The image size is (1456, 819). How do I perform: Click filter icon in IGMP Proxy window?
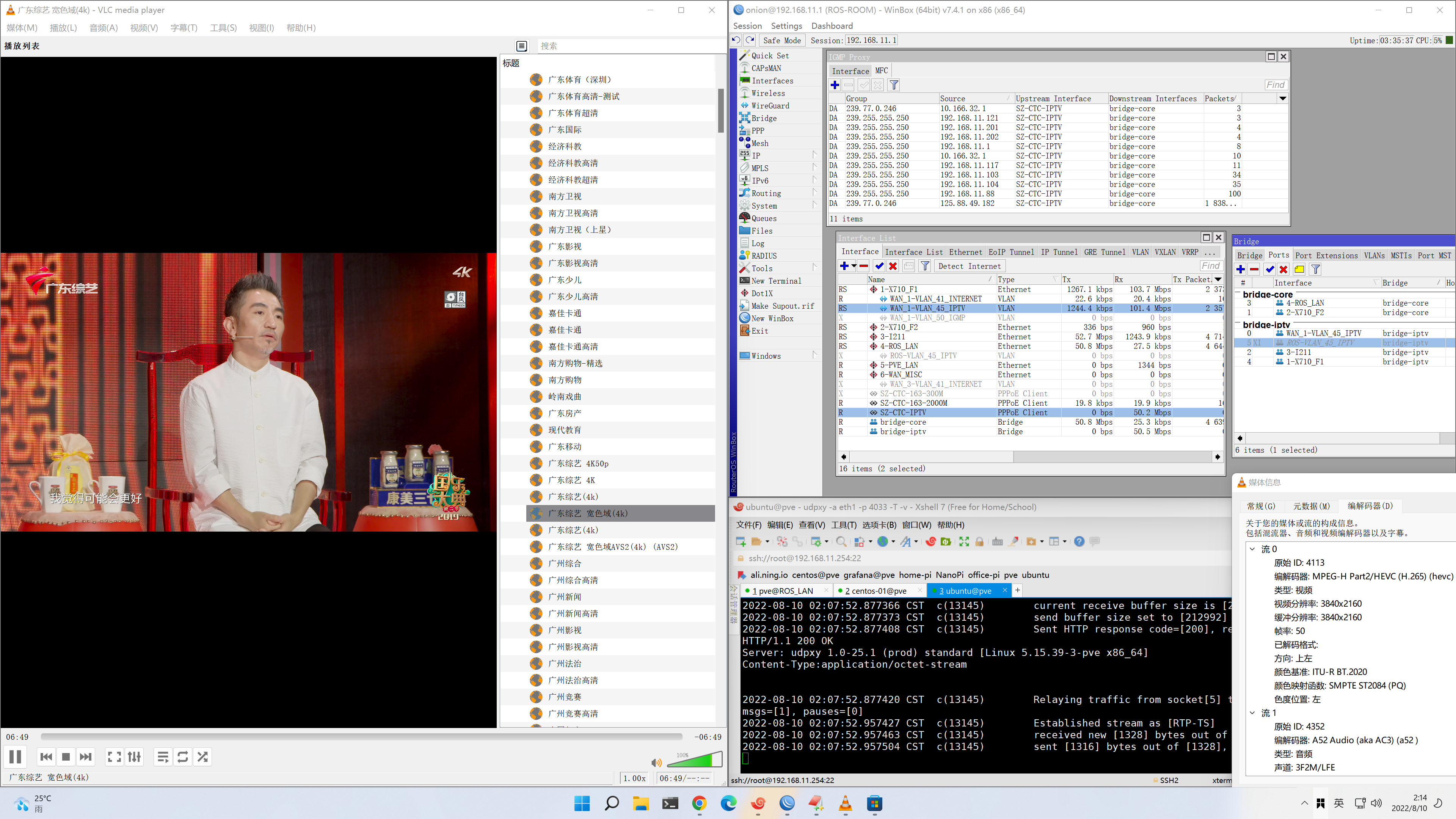tap(894, 85)
